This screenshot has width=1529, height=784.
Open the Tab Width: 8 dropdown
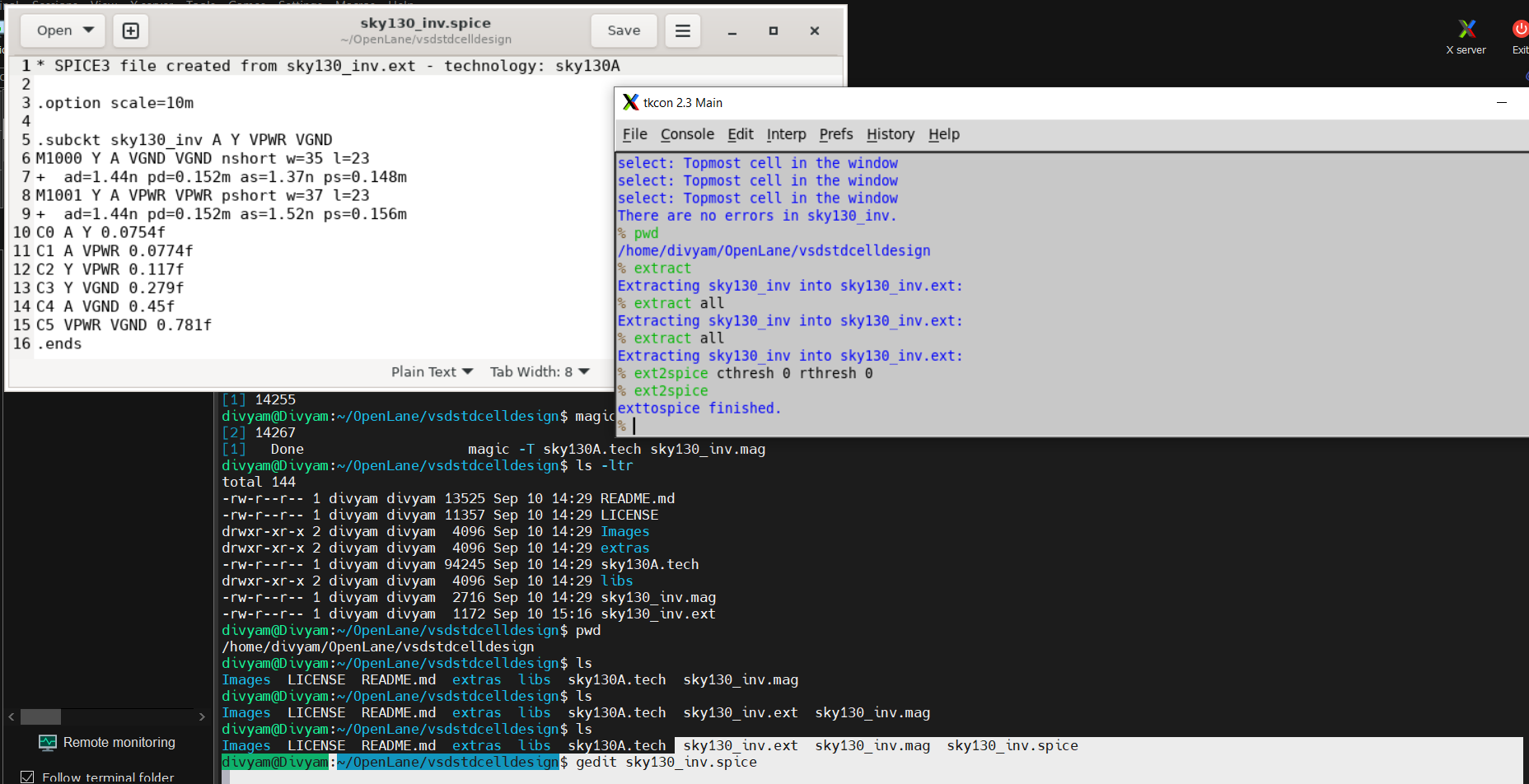tap(540, 371)
